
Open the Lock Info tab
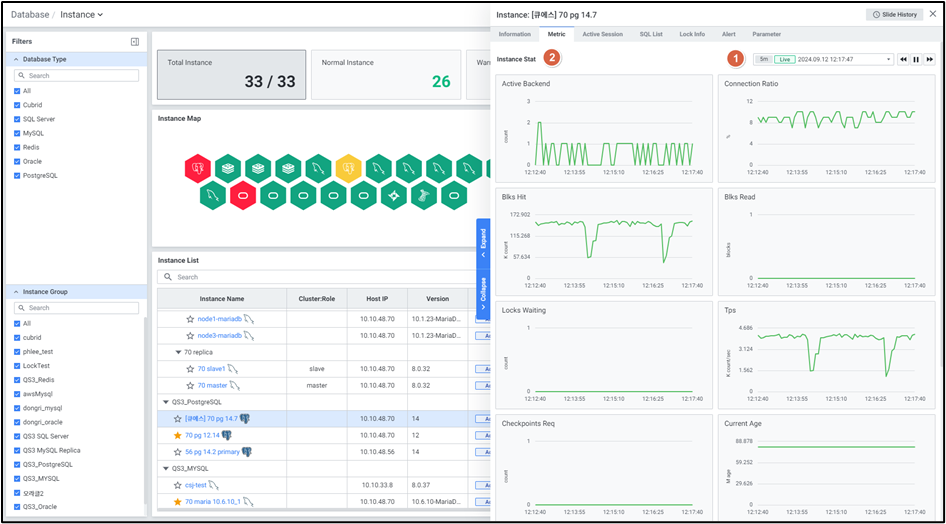pos(692,34)
